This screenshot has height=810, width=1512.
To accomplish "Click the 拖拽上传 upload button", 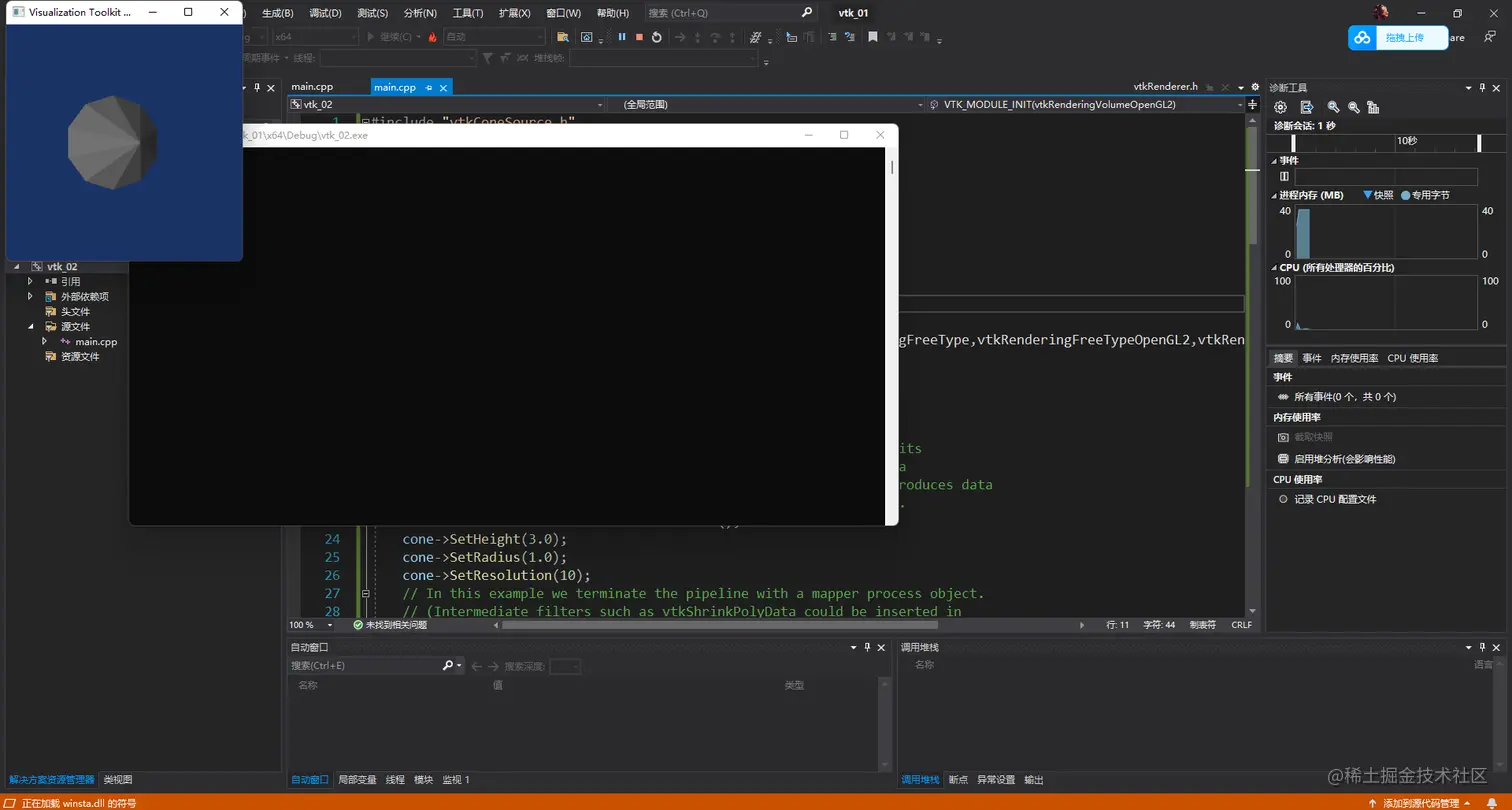I will tap(1404, 38).
